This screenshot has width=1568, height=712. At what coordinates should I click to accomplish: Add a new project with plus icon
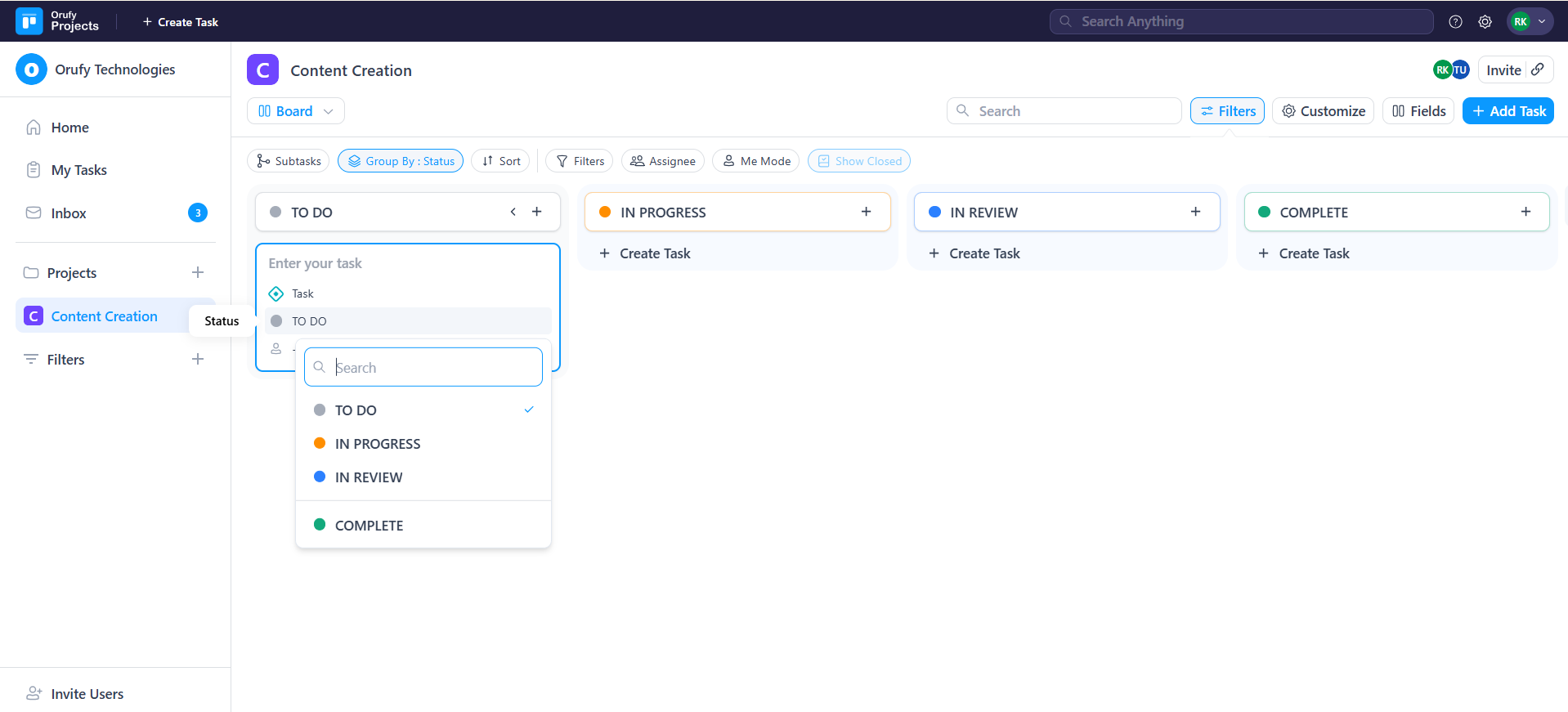click(x=198, y=272)
